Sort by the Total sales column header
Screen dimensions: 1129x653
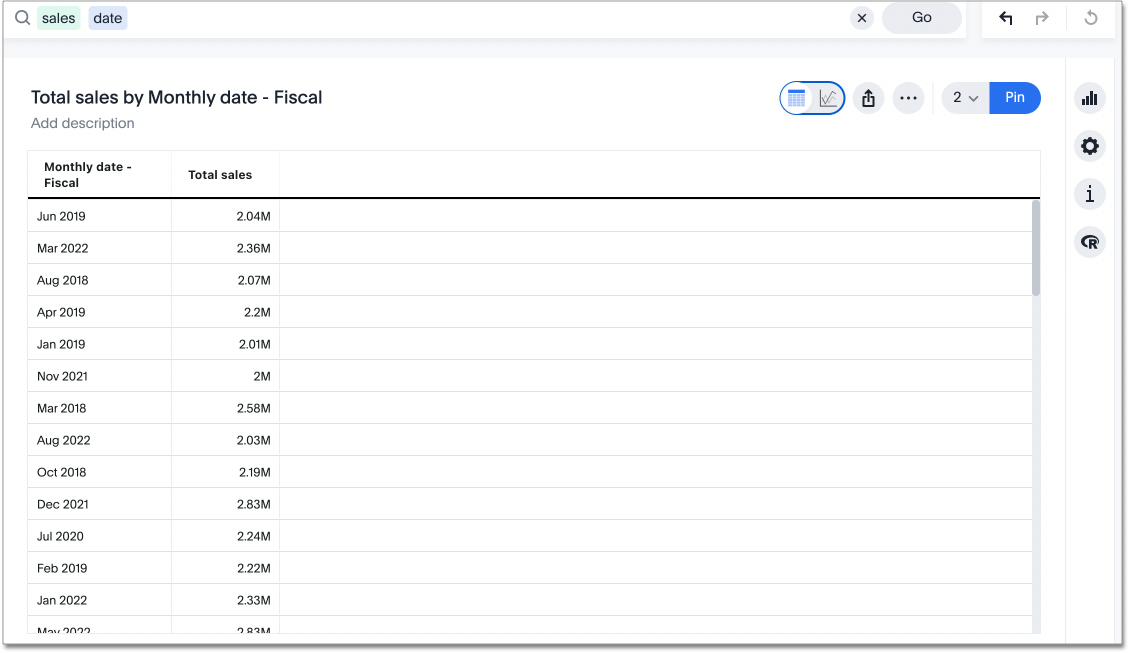coord(220,174)
